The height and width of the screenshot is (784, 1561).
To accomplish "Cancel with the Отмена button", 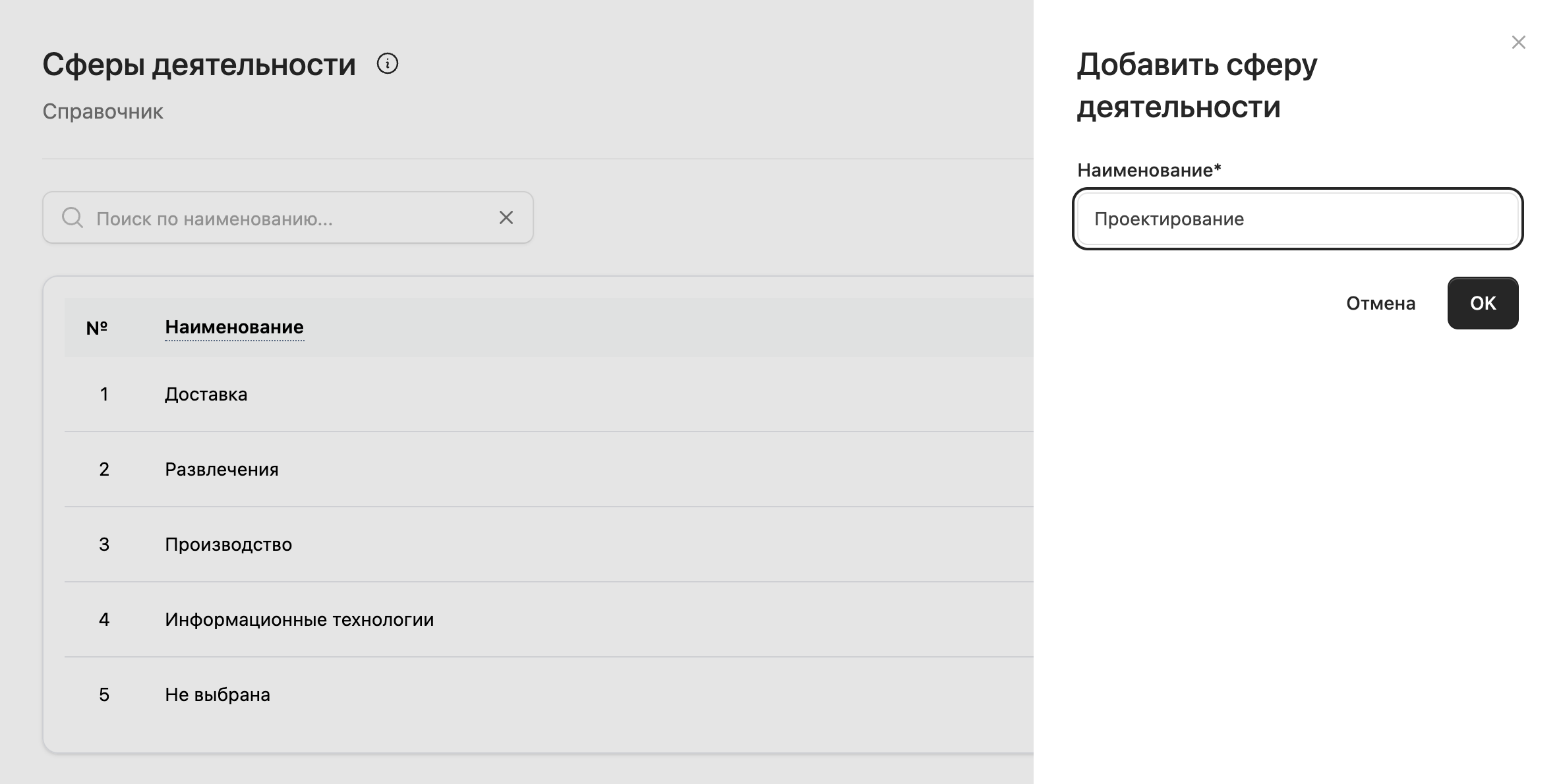I will click(1380, 303).
